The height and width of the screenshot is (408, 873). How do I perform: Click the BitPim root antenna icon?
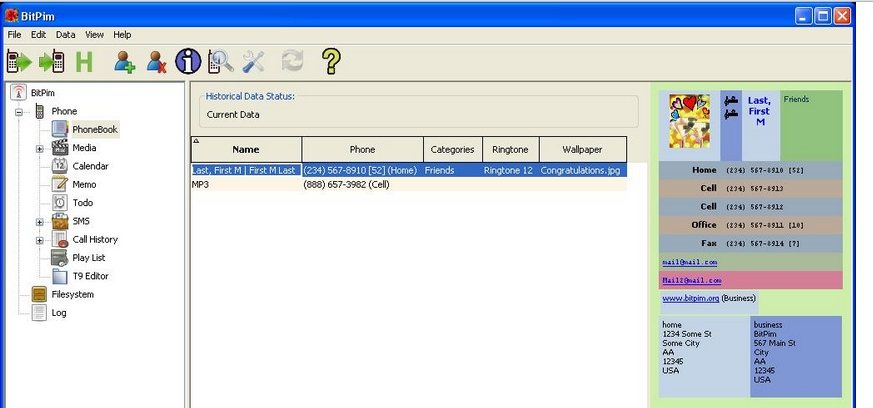pos(18,92)
